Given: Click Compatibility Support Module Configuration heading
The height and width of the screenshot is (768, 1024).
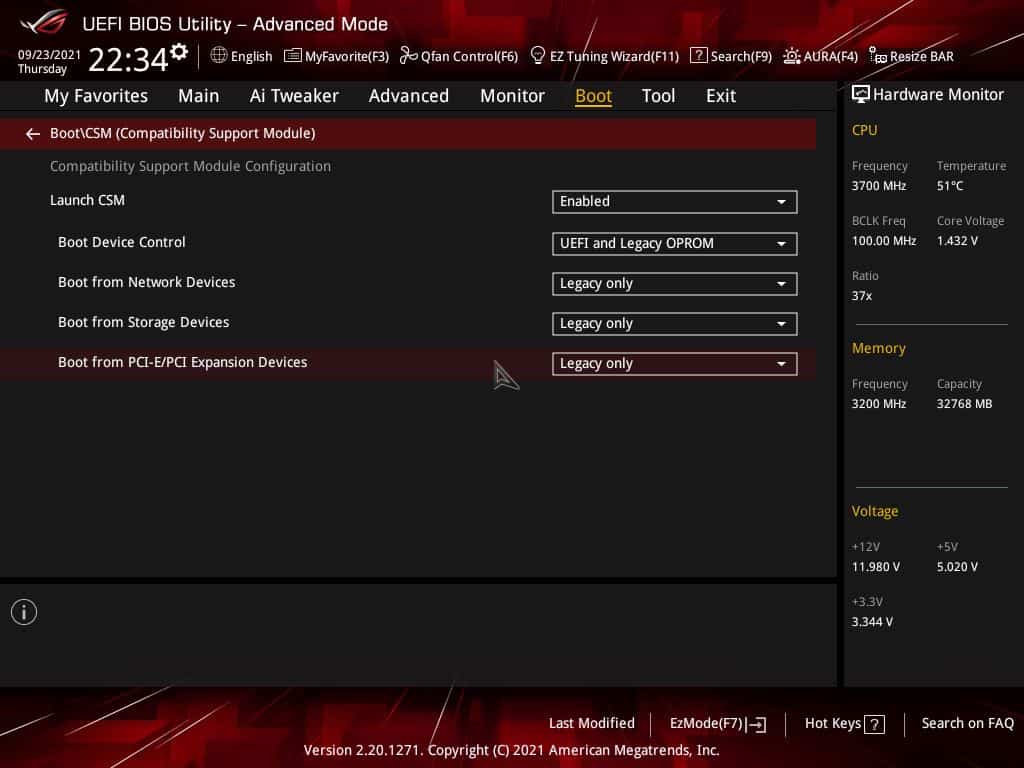Looking at the screenshot, I should click(190, 167).
